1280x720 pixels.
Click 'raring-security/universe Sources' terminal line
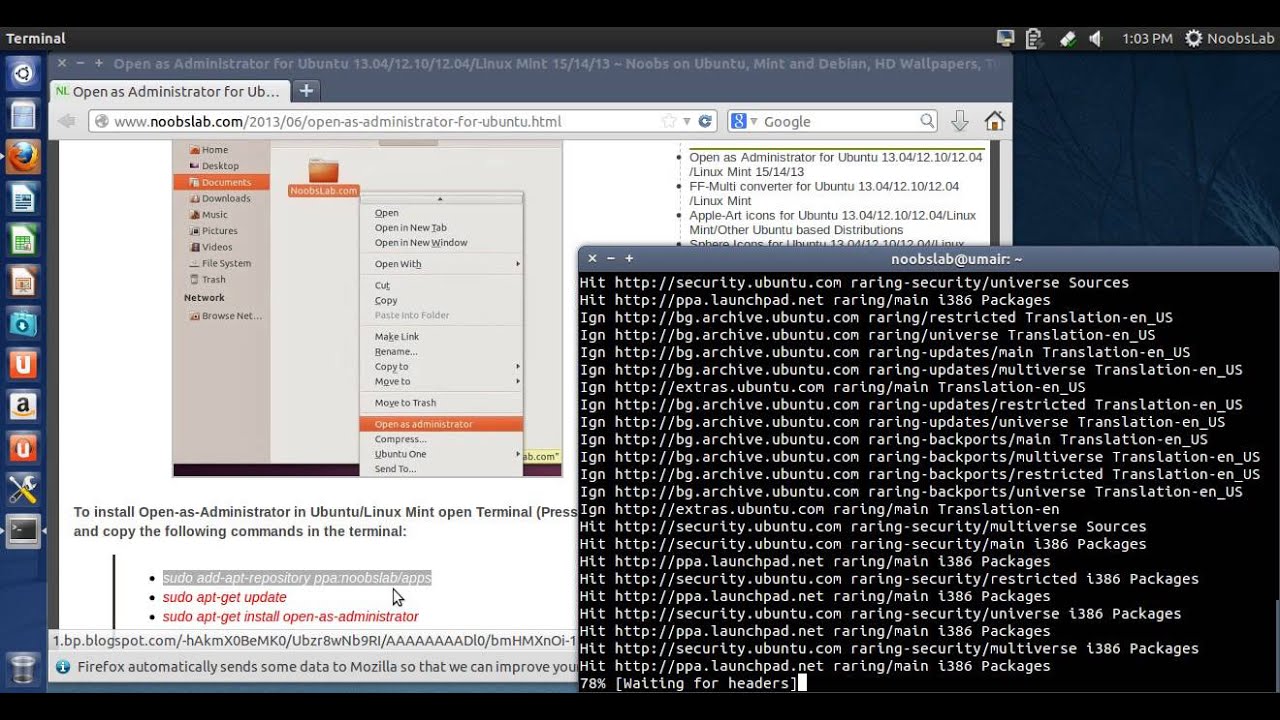tap(854, 283)
